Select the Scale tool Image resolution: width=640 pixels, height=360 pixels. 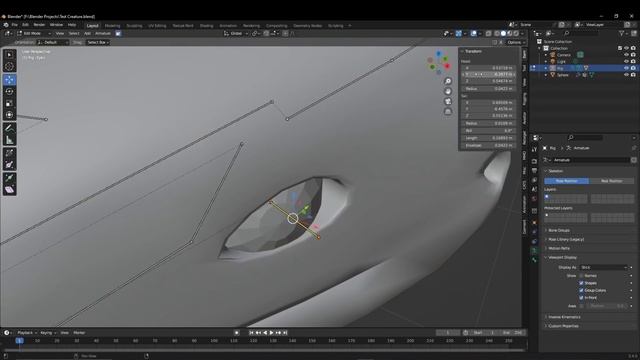click(9, 103)
